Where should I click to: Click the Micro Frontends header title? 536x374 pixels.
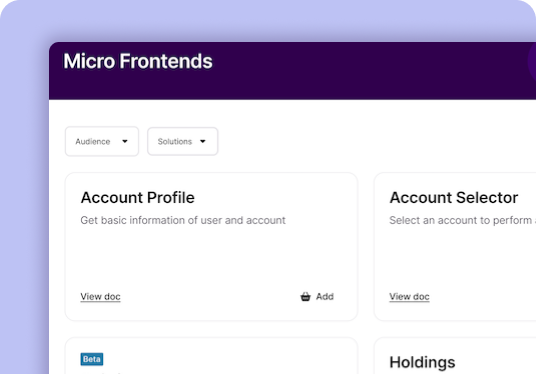coord(138,61)
